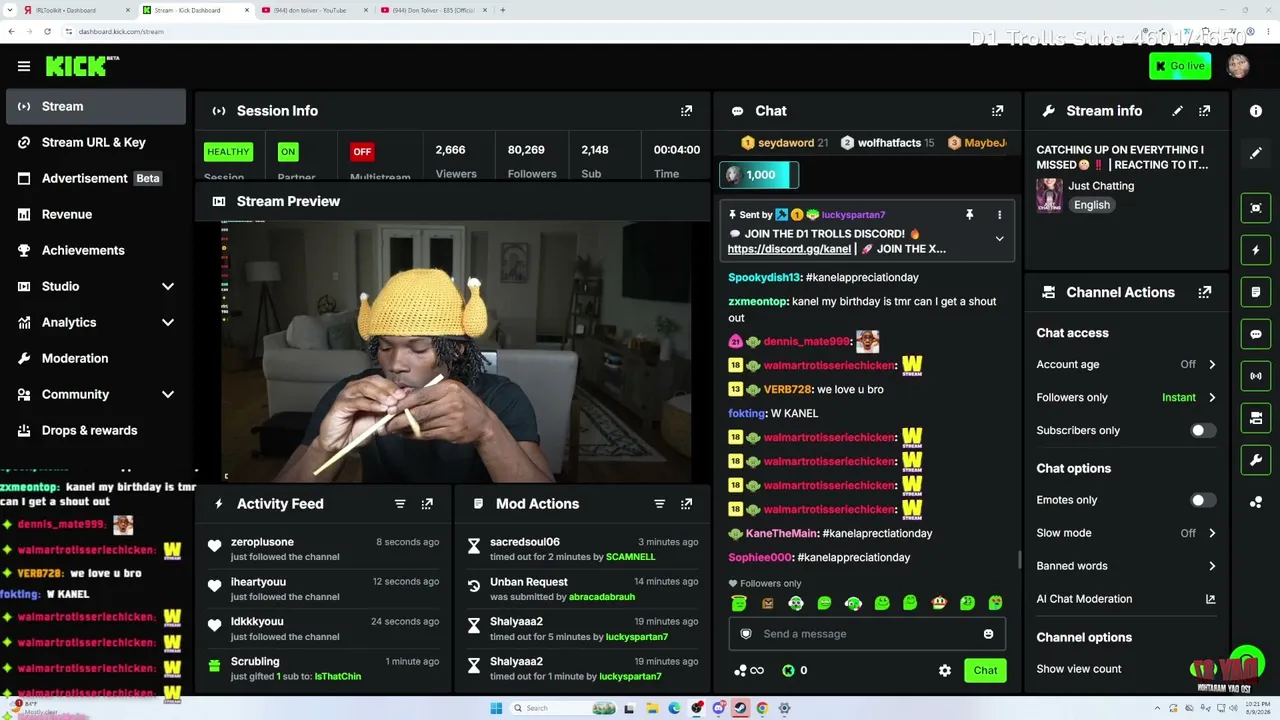Switch to the don toliver YouTube tab

pos(314,10)
